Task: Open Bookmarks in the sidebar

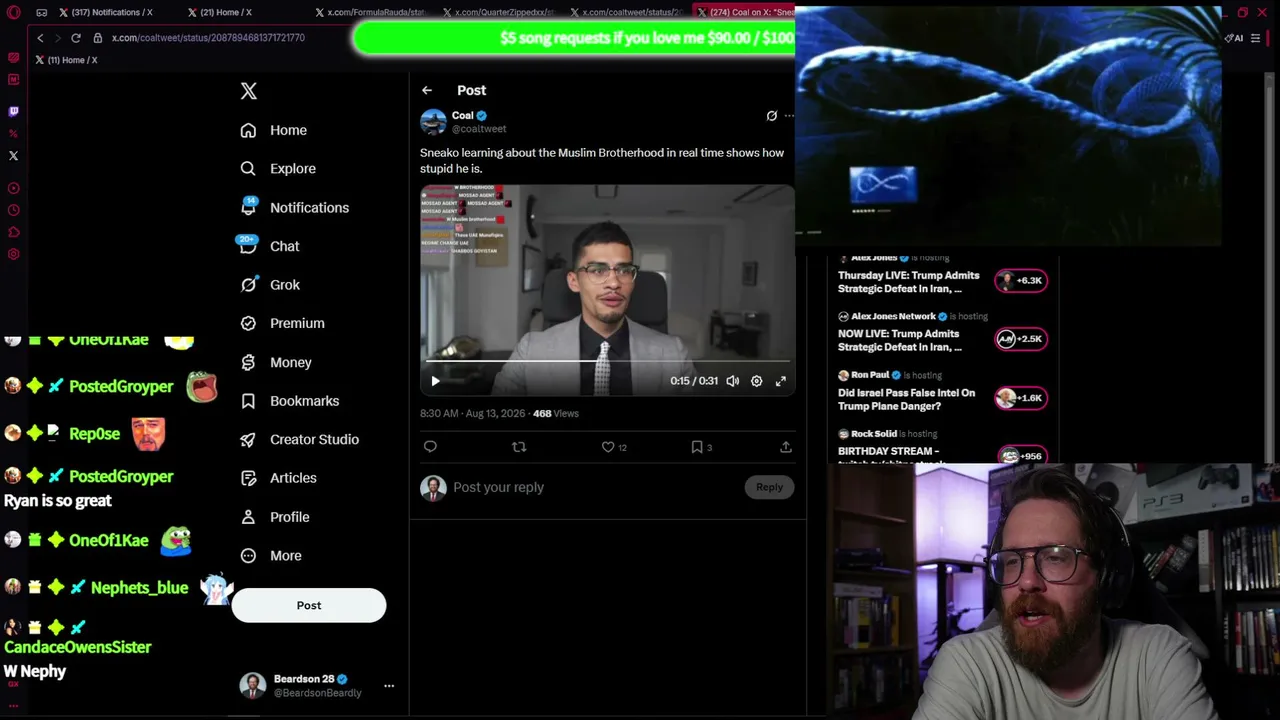Action: point(290,401)
